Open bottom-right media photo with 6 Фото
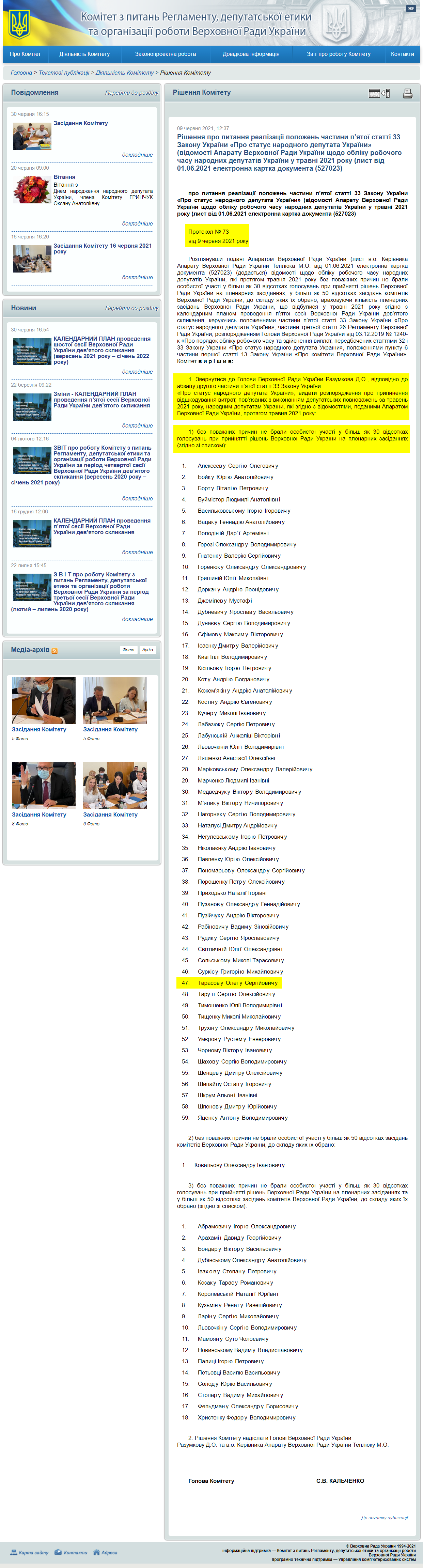The height and width of the screenshot is (1568, 423). pyautogui.click(x=115, y=786)
